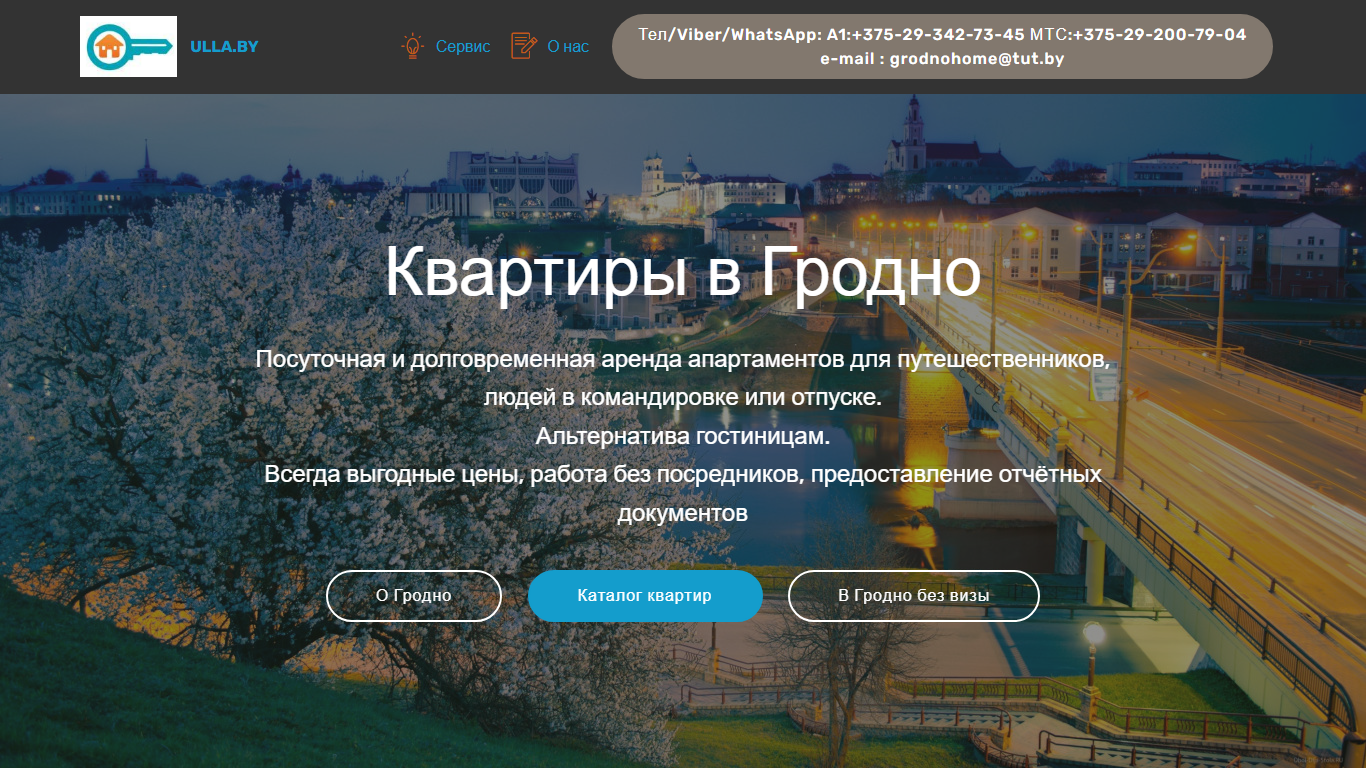Click the house-key logo image
1366x768 pixels.
tap(128, 46)
